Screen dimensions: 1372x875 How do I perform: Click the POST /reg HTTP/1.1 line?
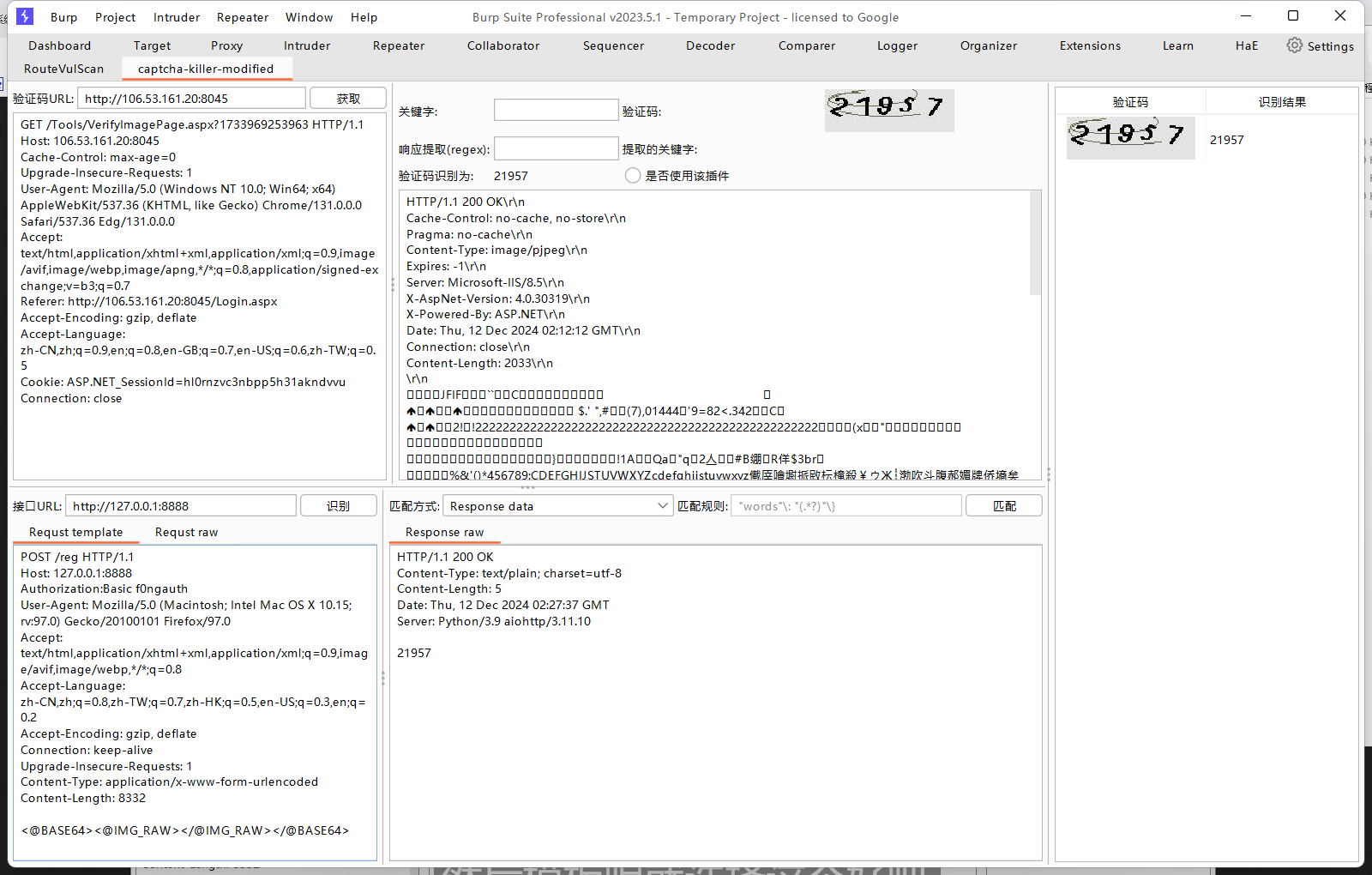[x=77, y=557]
